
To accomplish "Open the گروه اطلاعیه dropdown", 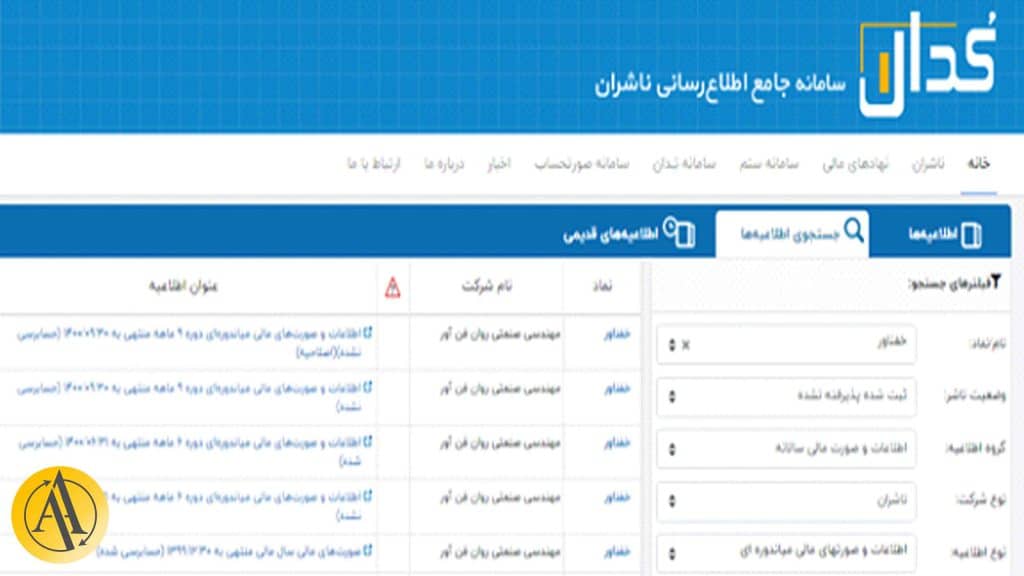I will pyautogui.click(x=786, y=449).
